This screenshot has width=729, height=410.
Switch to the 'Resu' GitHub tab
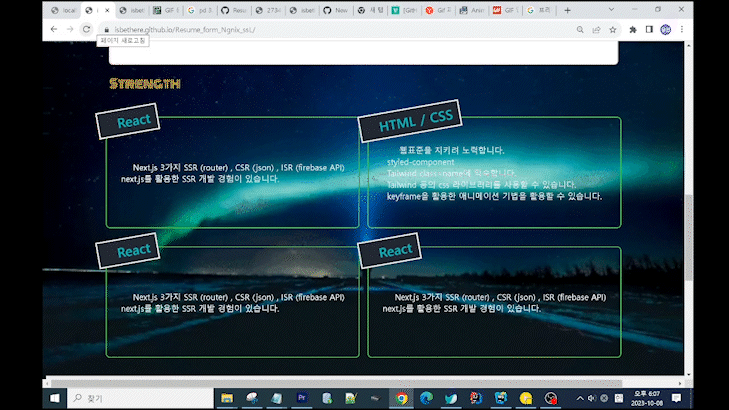(234, 10)
